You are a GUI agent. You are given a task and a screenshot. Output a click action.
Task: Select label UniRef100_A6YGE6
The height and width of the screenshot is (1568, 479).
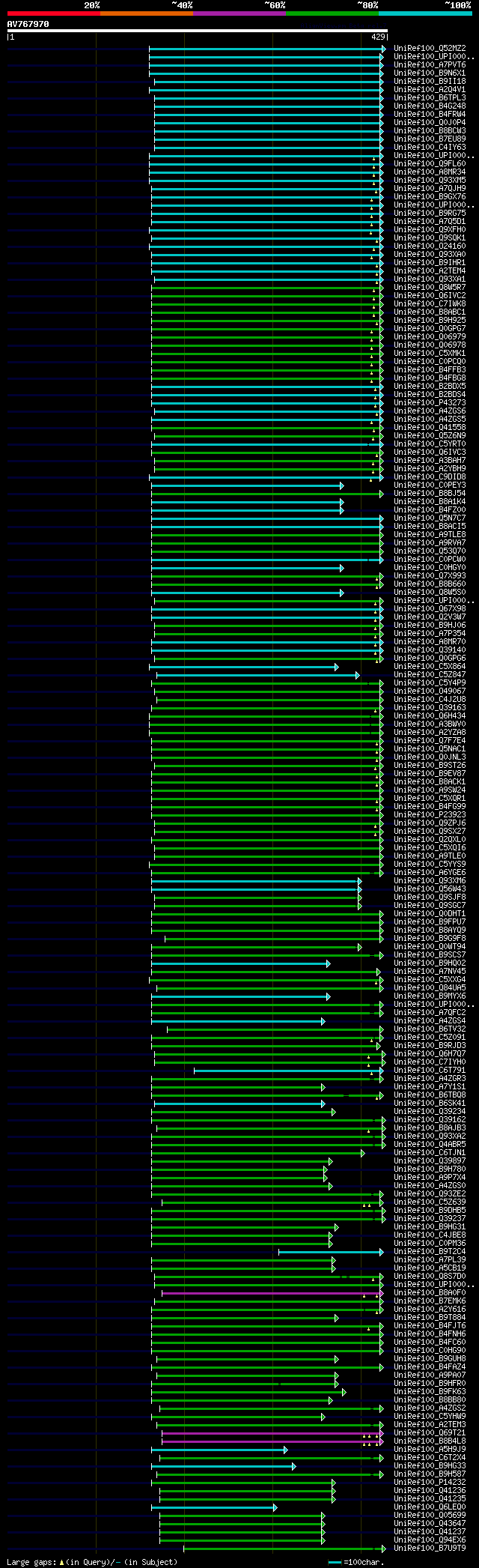(430, 873)
